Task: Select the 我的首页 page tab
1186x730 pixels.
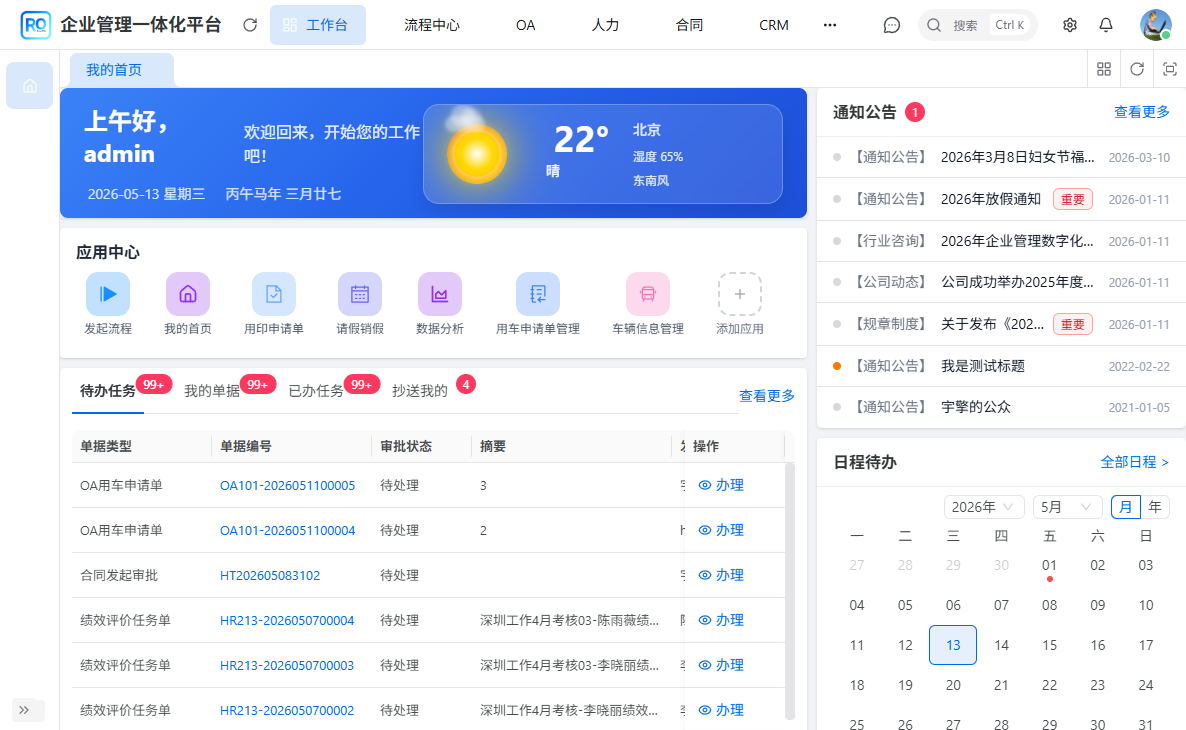Action: (122, 70)
